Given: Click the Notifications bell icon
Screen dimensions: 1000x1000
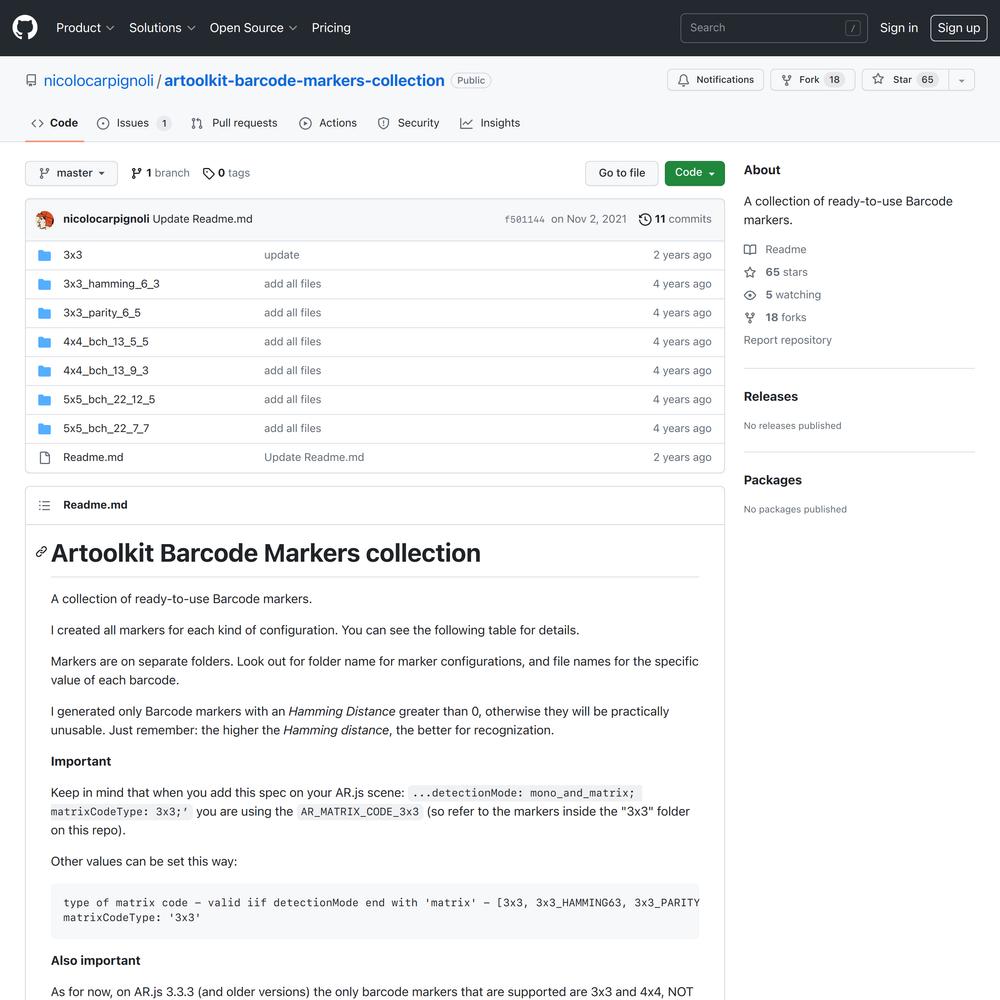Looking at the screenshot, I should 683,80.
